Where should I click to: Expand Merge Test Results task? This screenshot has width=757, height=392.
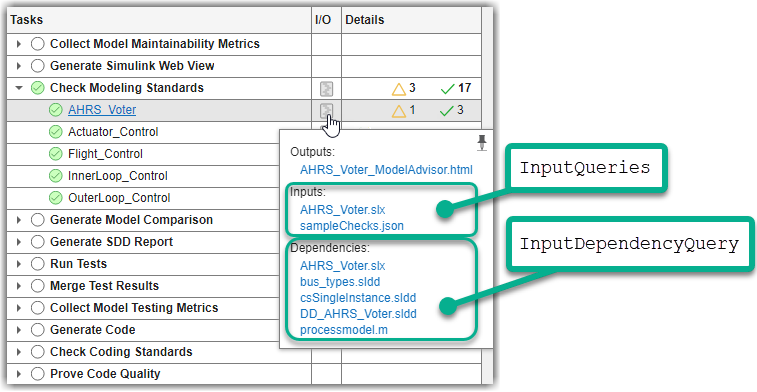19,286
